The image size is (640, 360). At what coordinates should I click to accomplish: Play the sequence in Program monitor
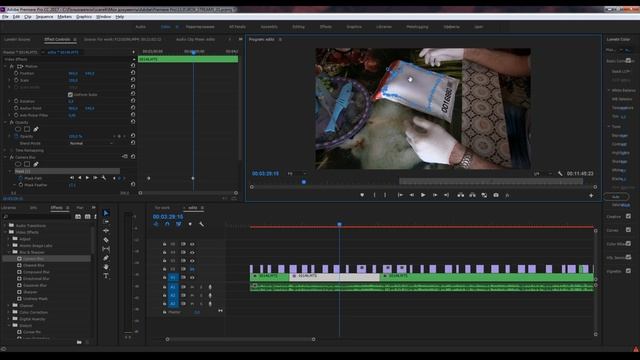click(x=423, y=195)
